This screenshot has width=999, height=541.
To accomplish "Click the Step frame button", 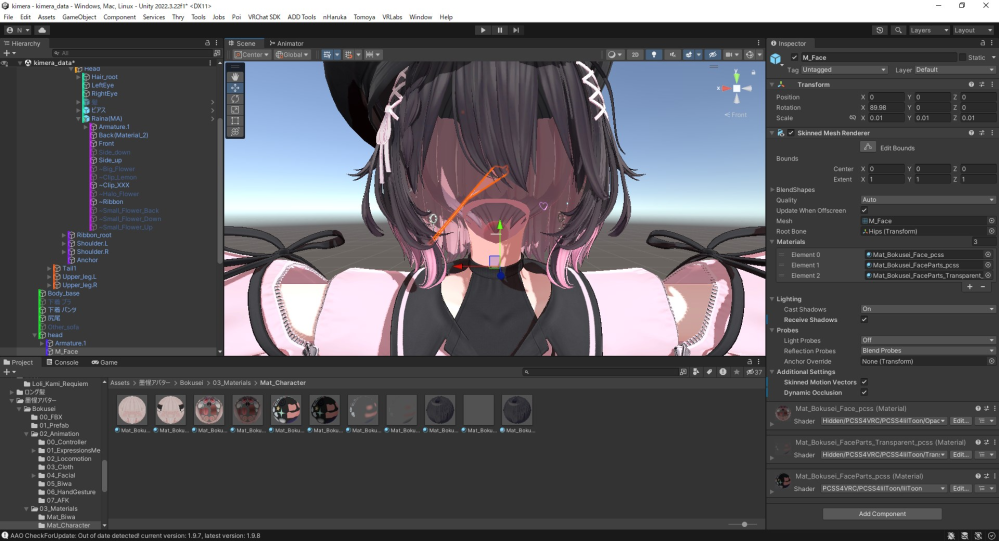I will (516, 30).
